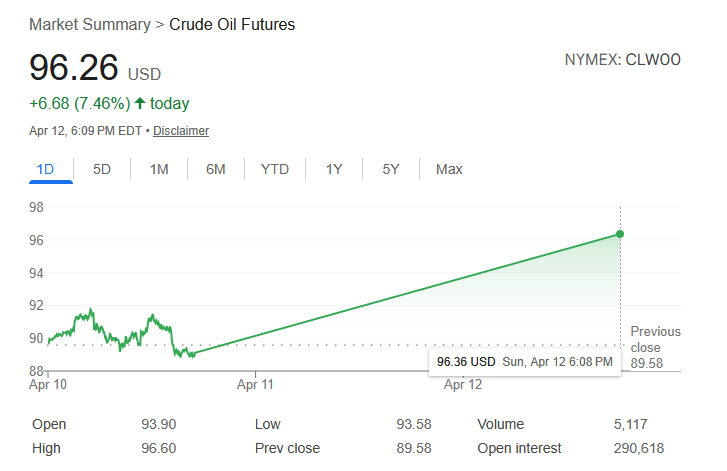Show the Max range chart
This screenshot has height=471, width=727.
point(449,169)
